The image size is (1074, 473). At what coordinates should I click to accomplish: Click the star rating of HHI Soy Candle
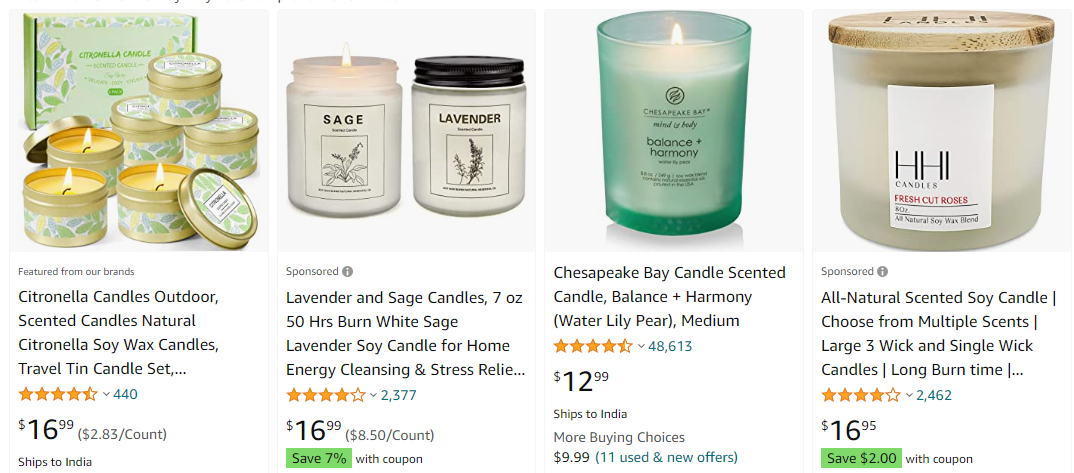click(861, 395)
